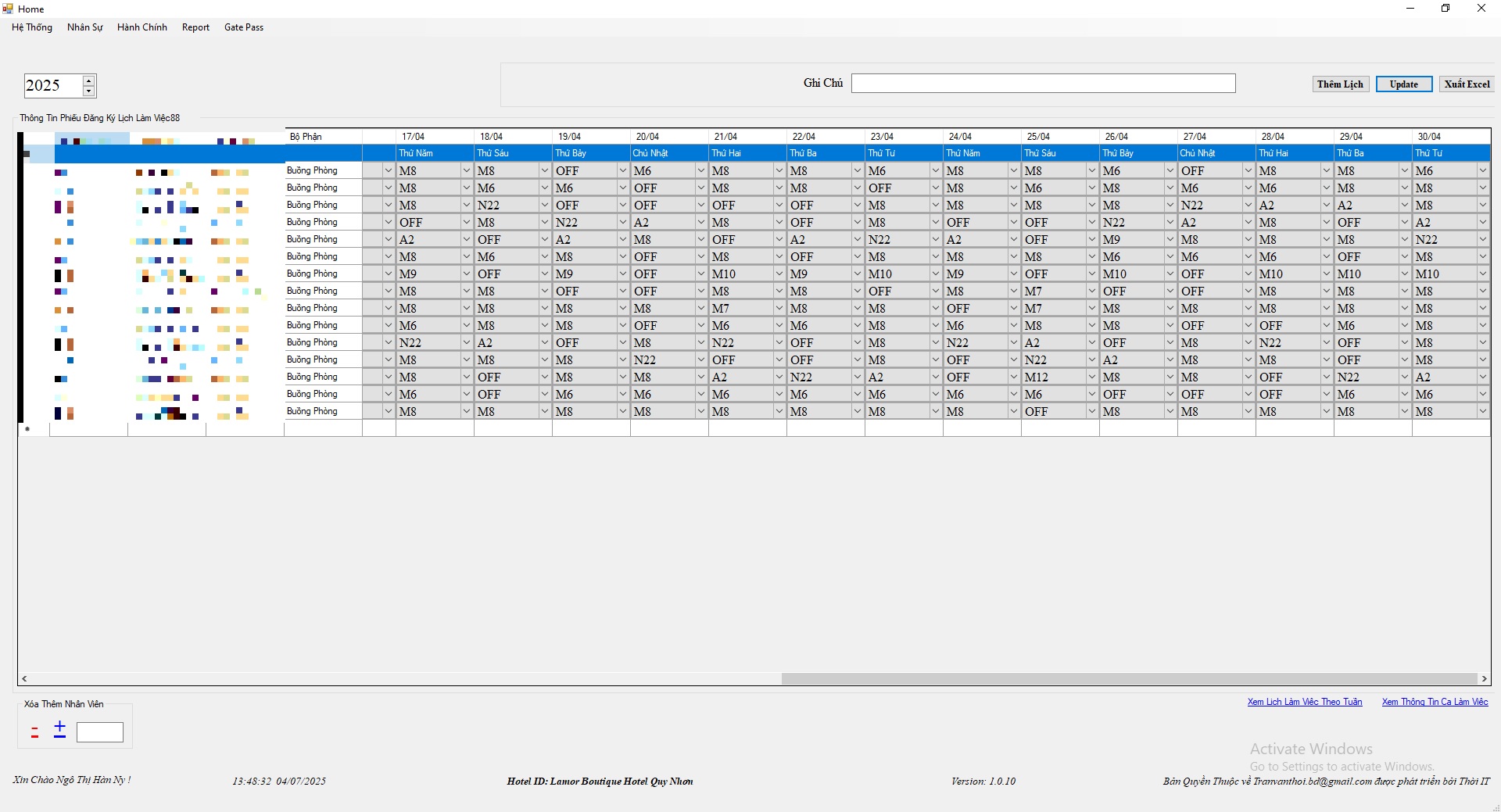This screenshot has width=1501, height=812.
Task: Expand the 19/04 OFF dropdown in first row
Action: [x=623, y=170]
